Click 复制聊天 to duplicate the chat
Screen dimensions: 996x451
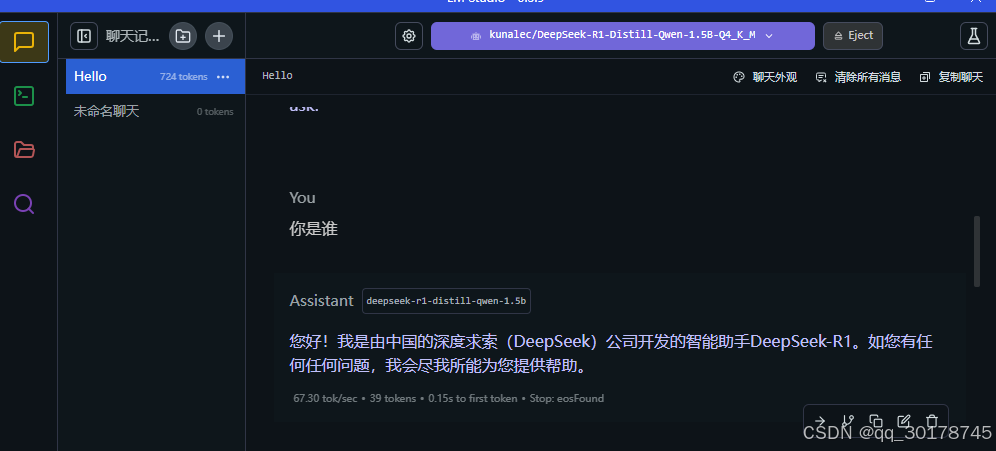coord(952,77)
